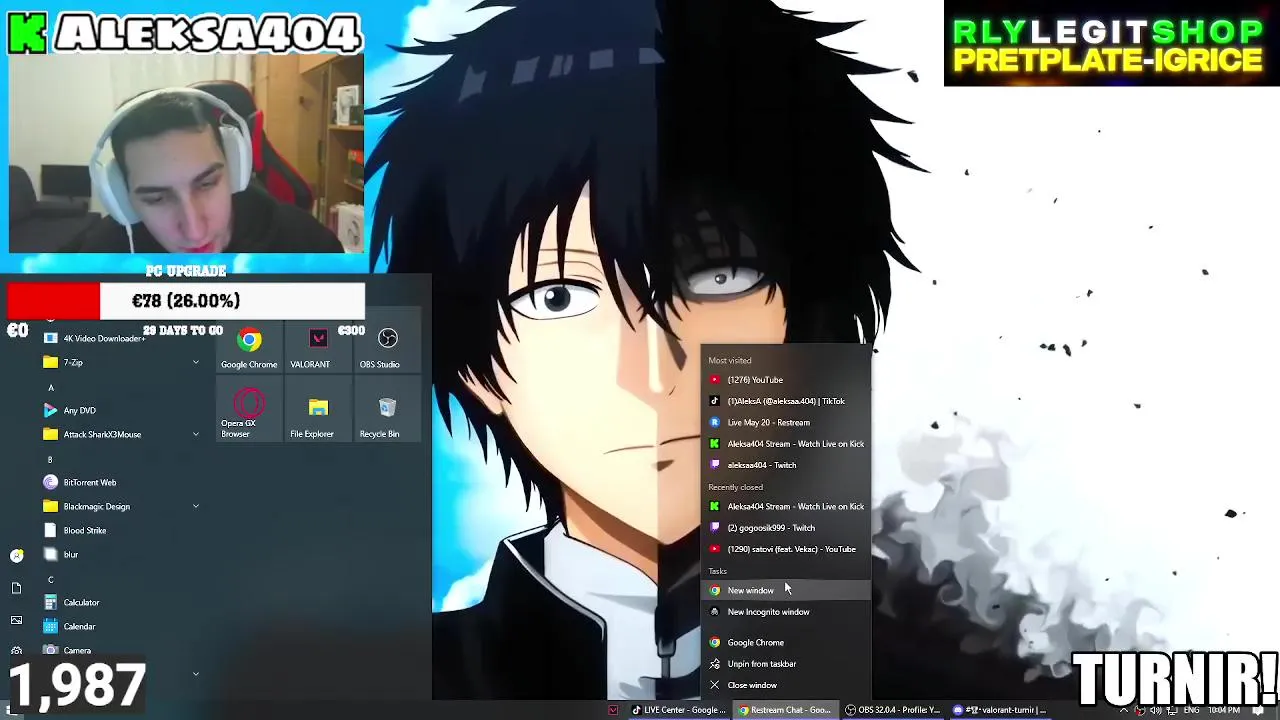1280x720 pixels.
Task: Open (1276) YouTube from Most visited
Action: coord(786,380)
